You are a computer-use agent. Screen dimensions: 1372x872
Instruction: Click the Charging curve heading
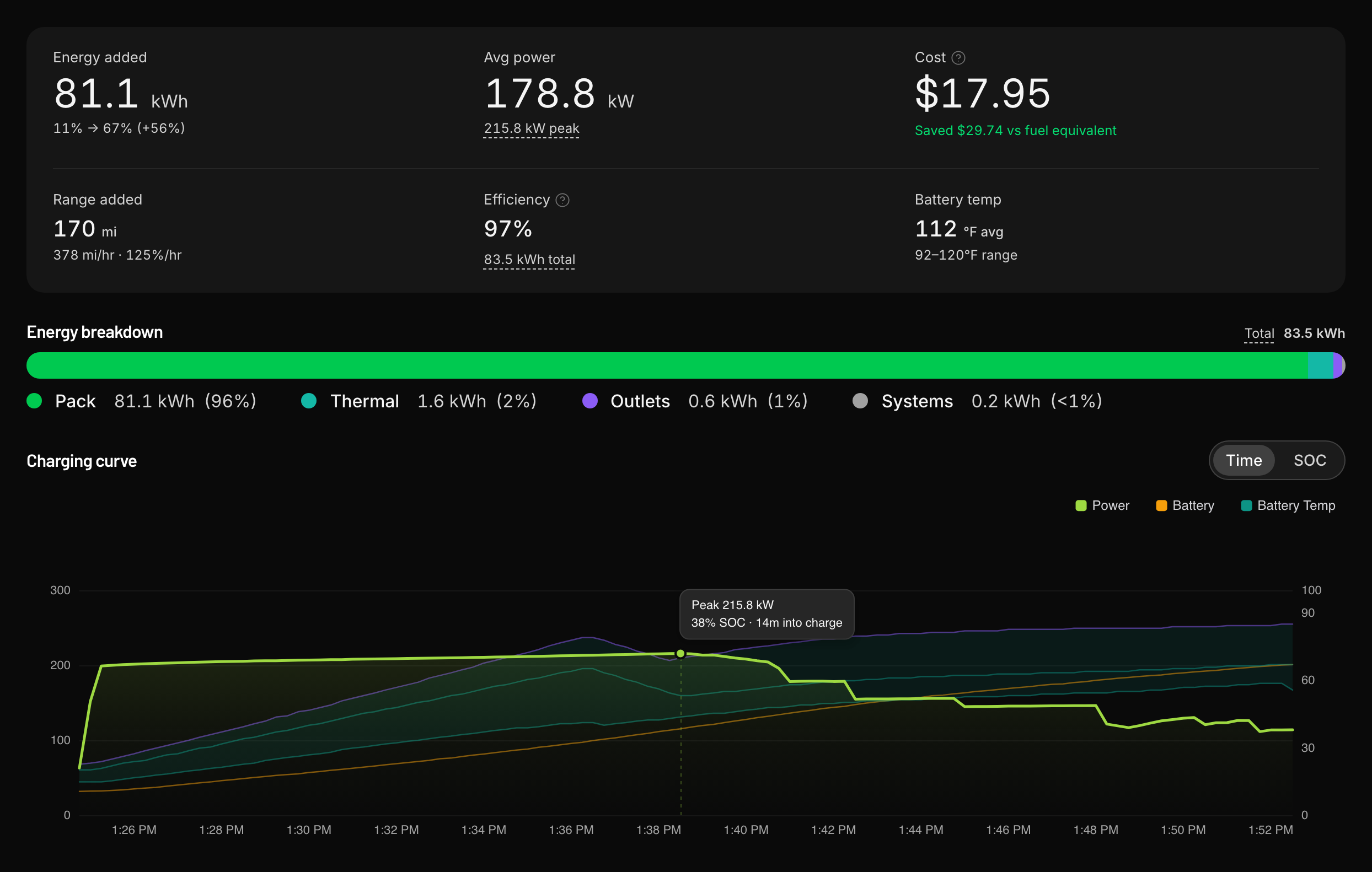(82, 461)
